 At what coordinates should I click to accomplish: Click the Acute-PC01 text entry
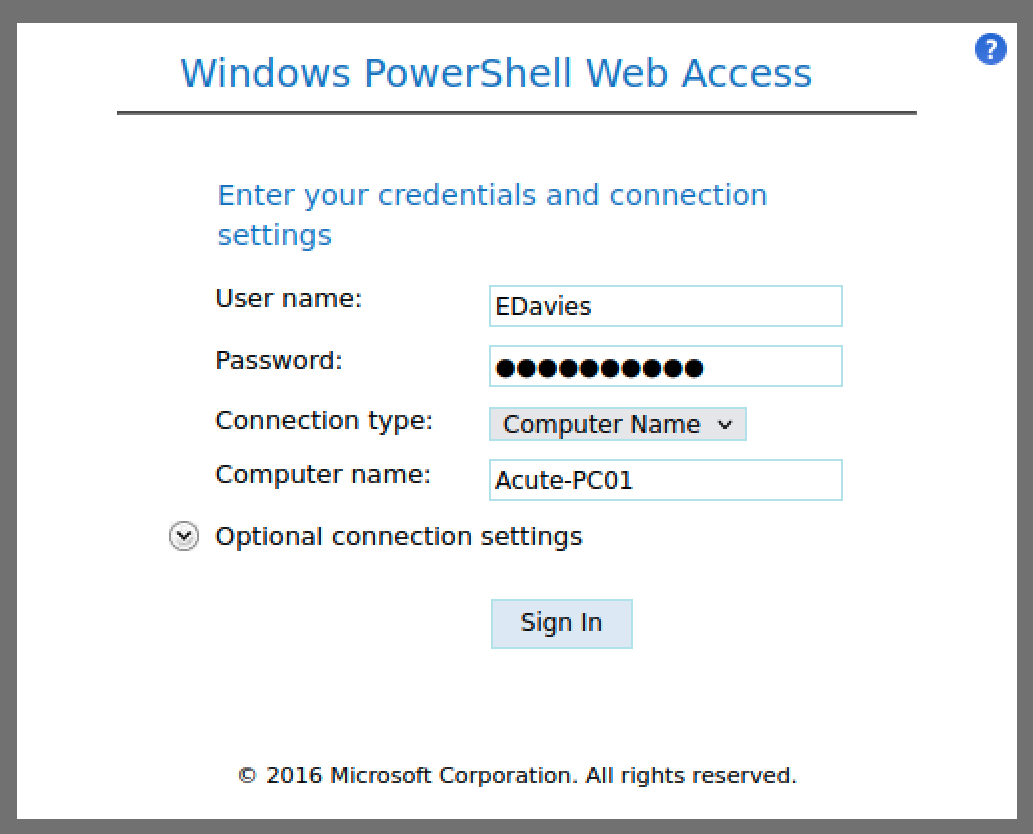[564, 481]
